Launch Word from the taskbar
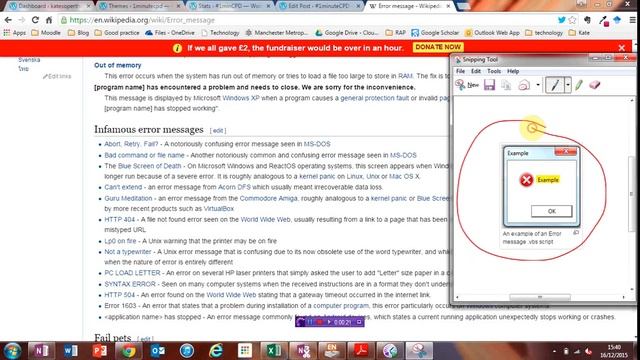 tap(71, 351)
